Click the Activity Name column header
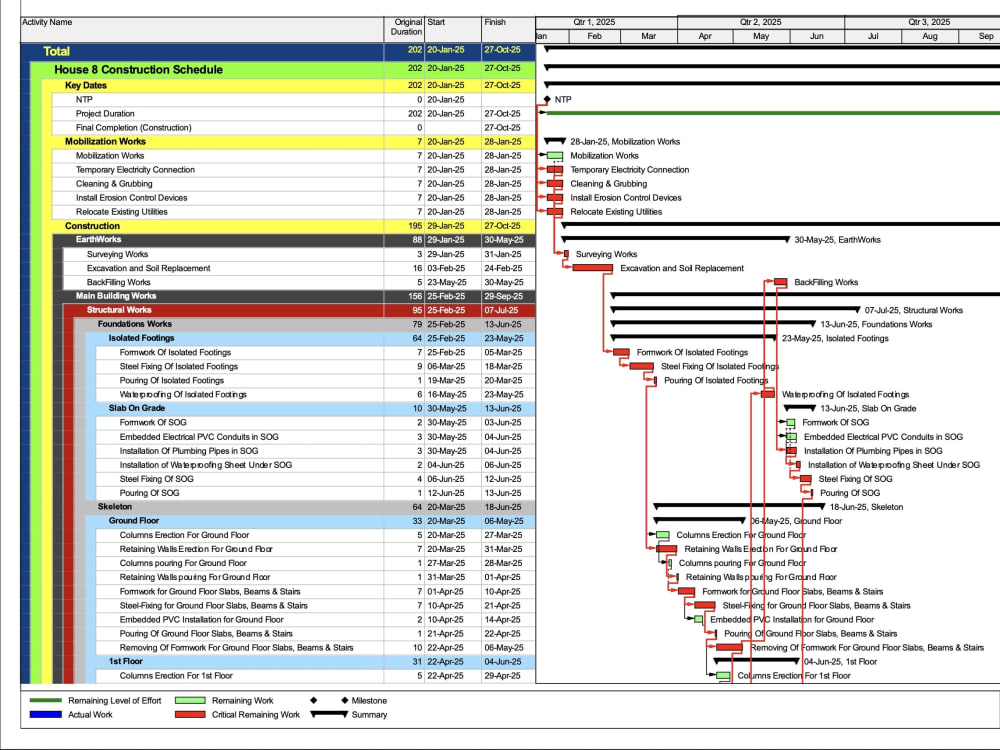The image size is (1000, 750). pyautogui.click(x=202, y=29)
